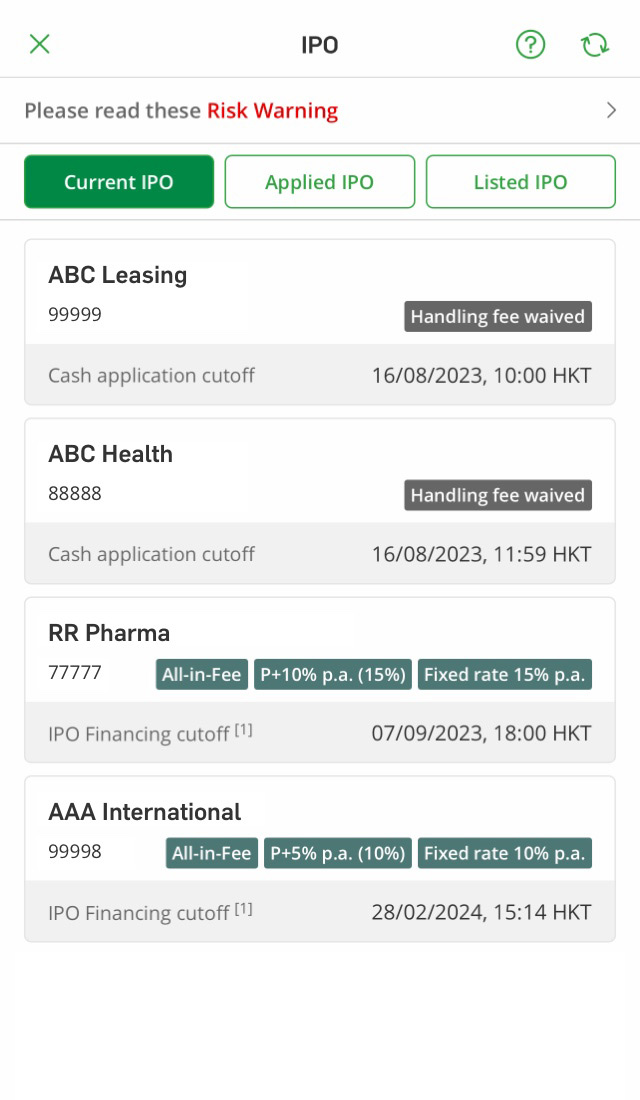Select the All-in-Fee badge on AAA International
Image resolution: width=640 pixels, height=1100 pixels.
click(211, 853)
